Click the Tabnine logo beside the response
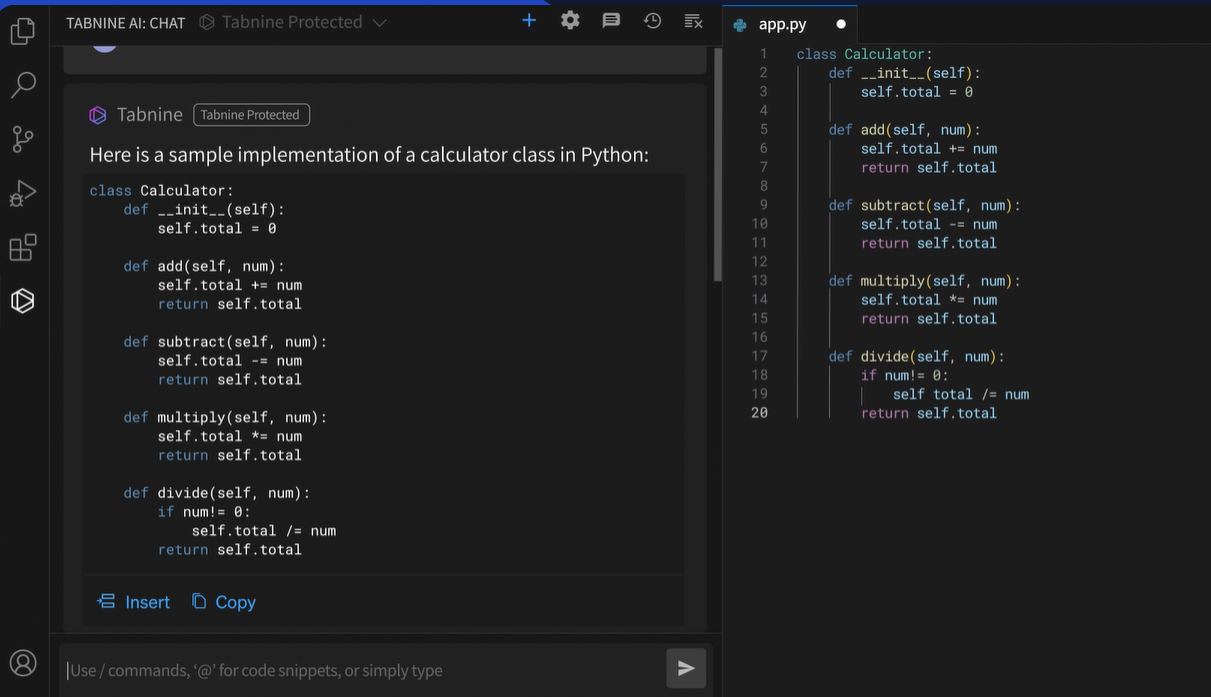 98,115
